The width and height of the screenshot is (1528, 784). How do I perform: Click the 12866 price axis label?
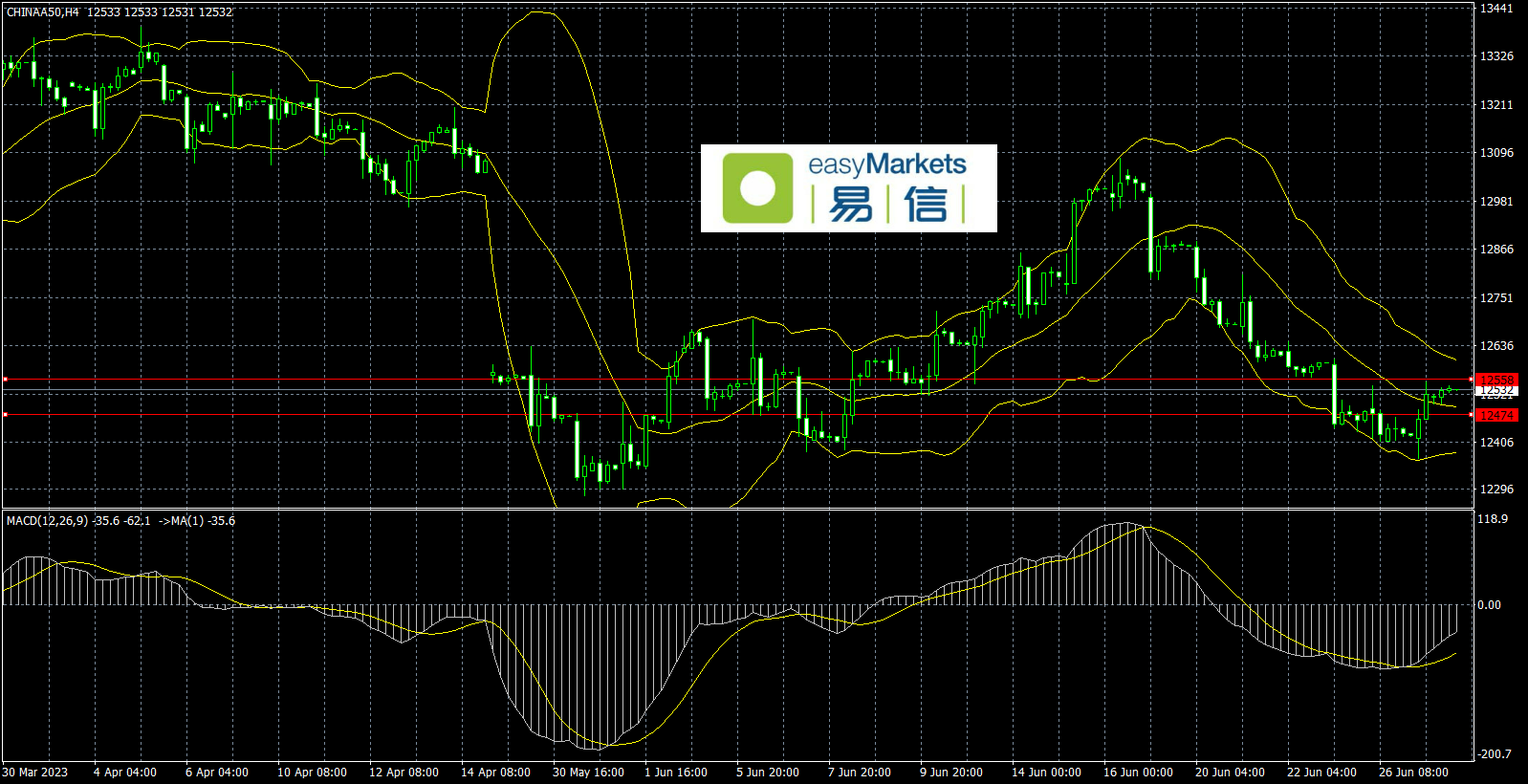tap(1496, 250)
